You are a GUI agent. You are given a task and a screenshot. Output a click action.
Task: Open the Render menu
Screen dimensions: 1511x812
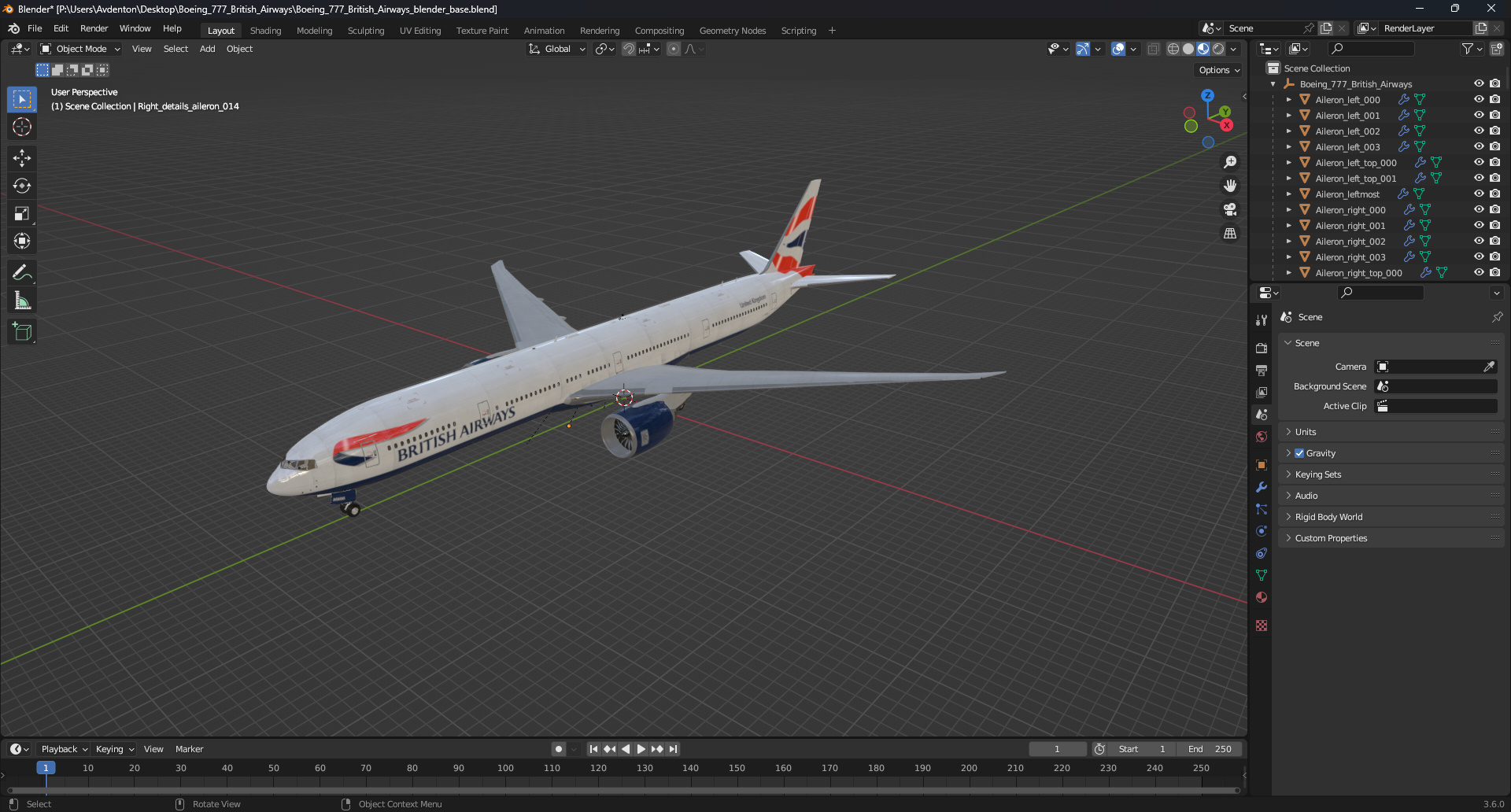(x=94, y=28)
